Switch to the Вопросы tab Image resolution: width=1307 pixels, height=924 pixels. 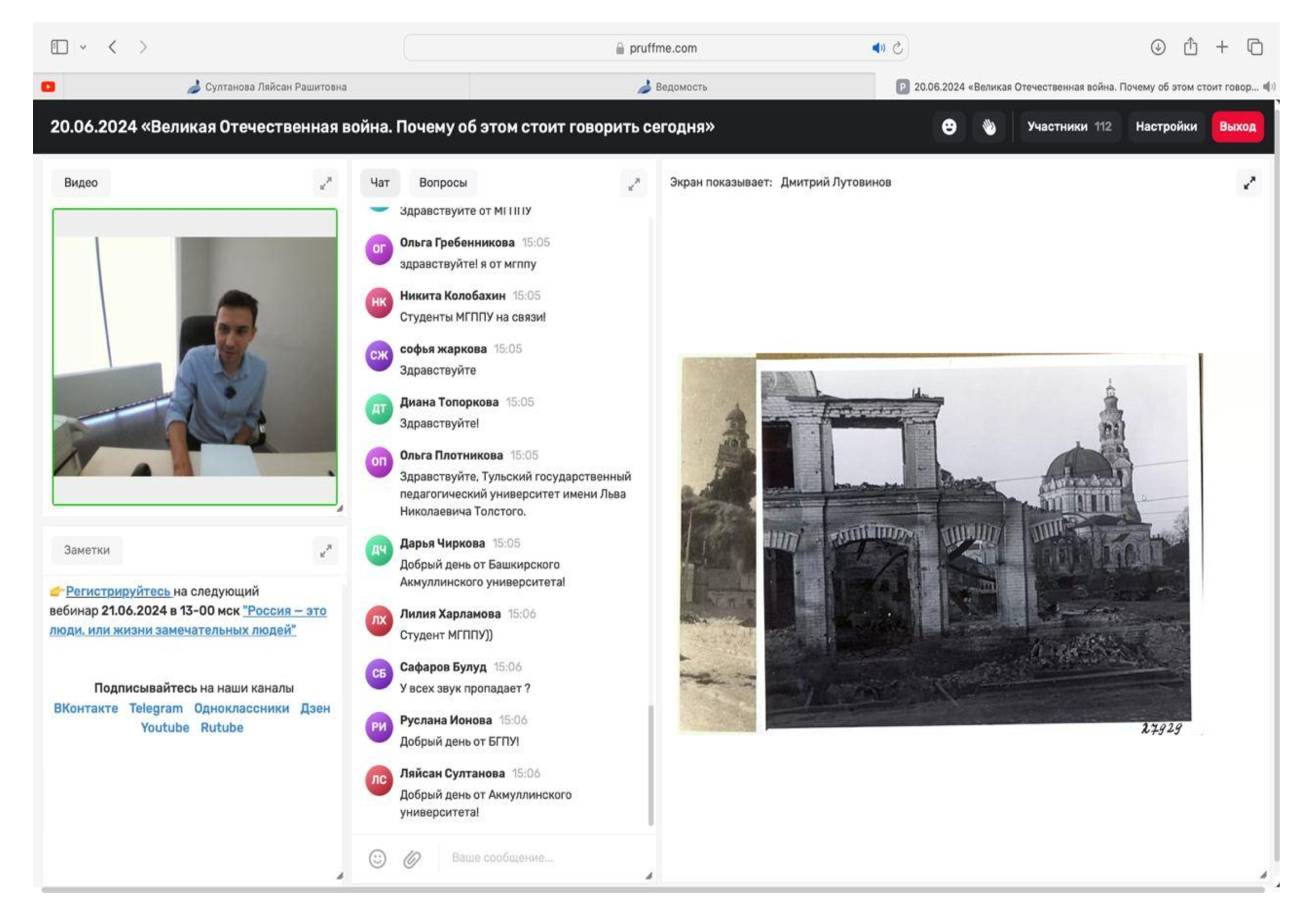[443, 183]
